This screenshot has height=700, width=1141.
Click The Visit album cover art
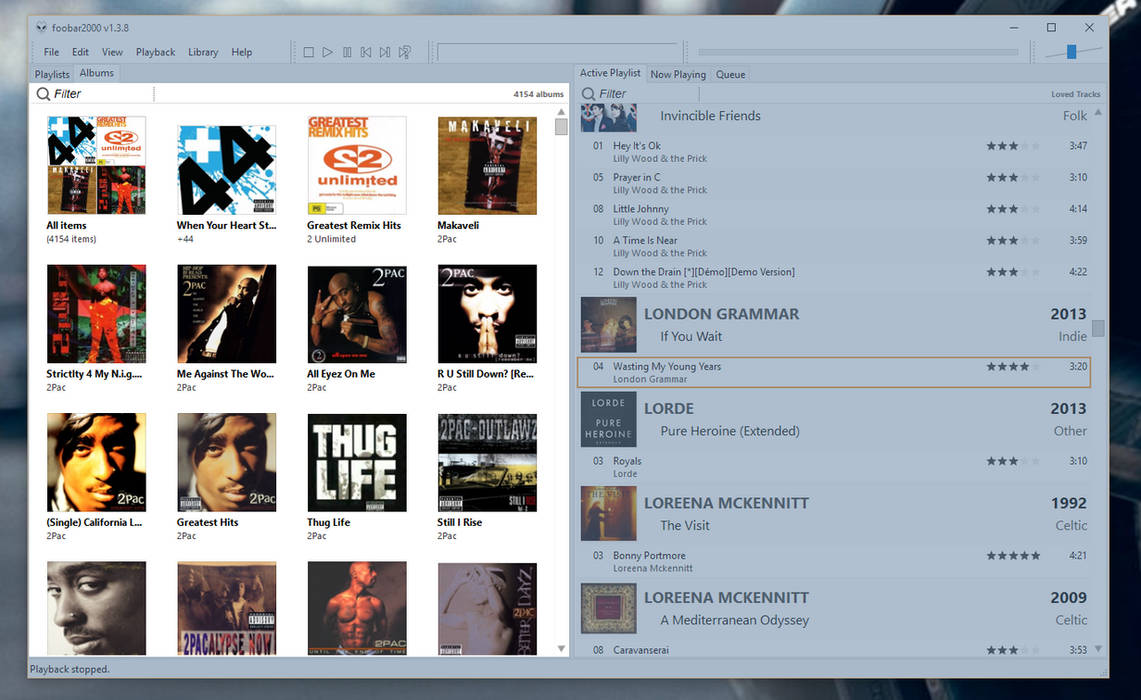click(x=608, y=514)
